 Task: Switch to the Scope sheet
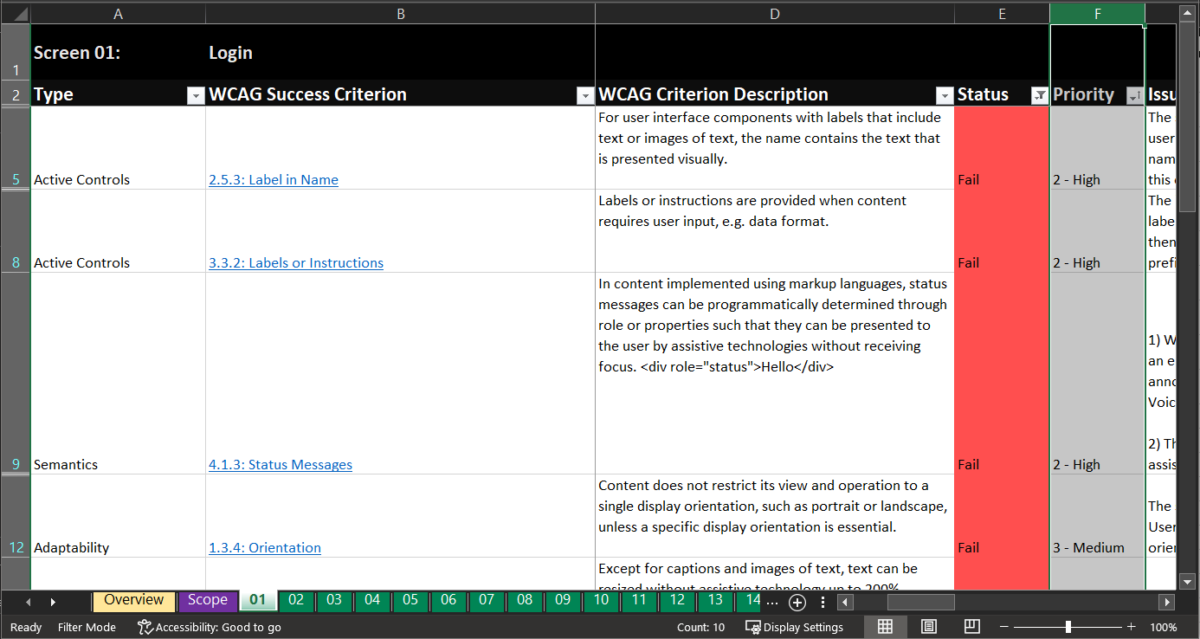click(207, 601)
